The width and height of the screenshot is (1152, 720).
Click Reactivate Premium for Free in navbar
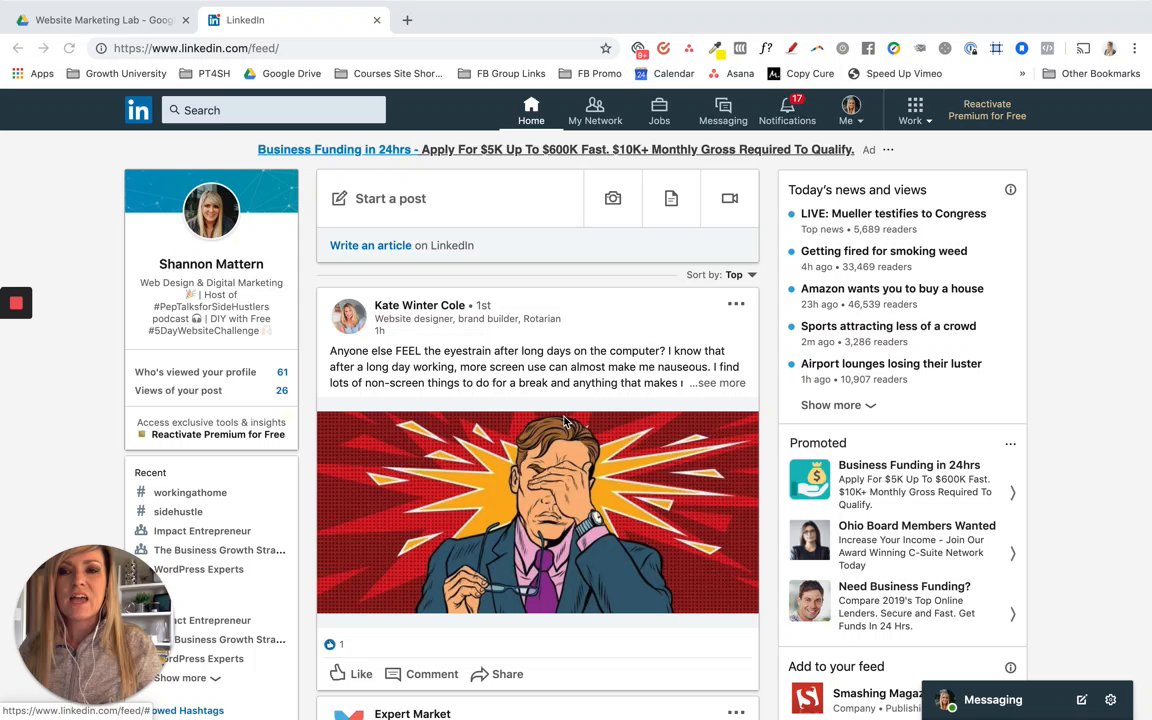click(987, 110)
